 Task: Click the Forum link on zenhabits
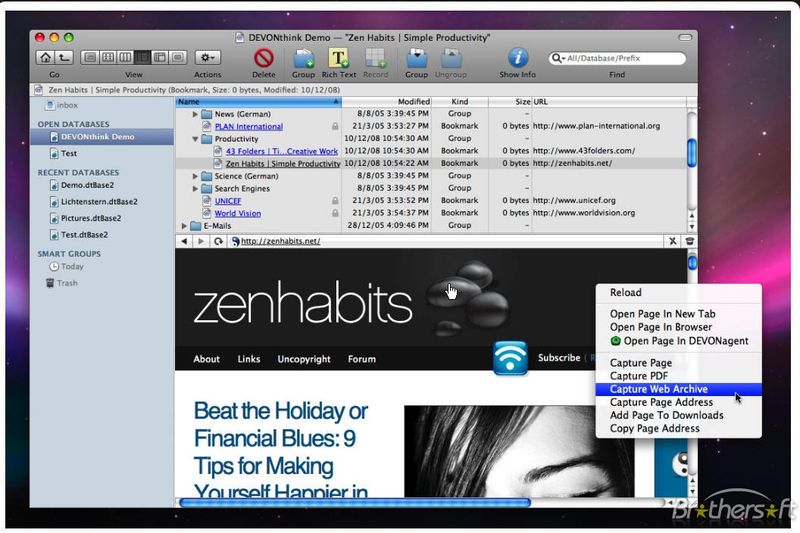coord(362,359)
